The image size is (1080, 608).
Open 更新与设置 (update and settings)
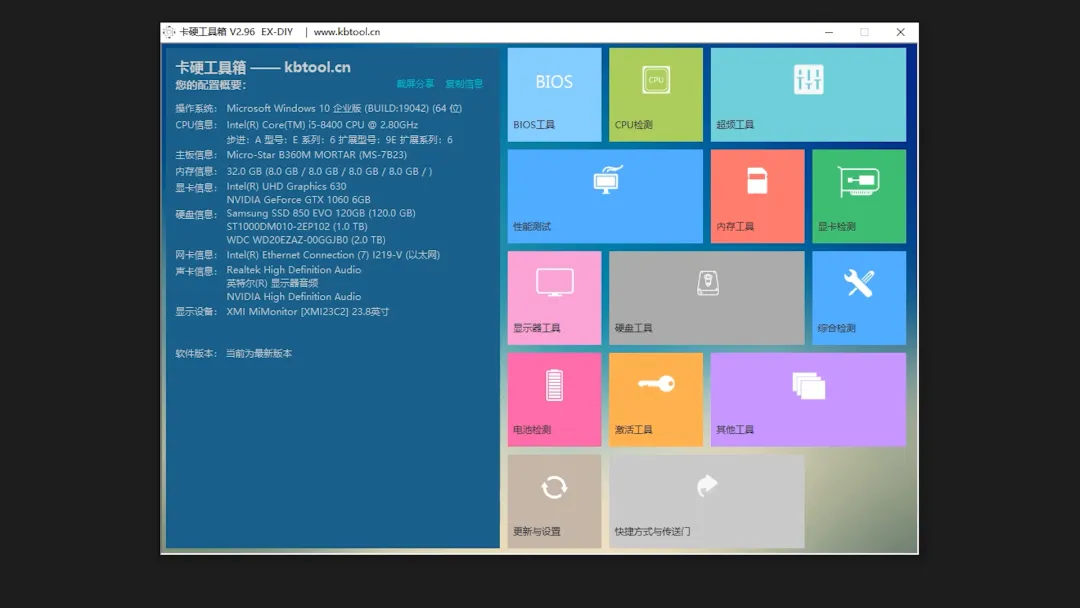[554, 500]
